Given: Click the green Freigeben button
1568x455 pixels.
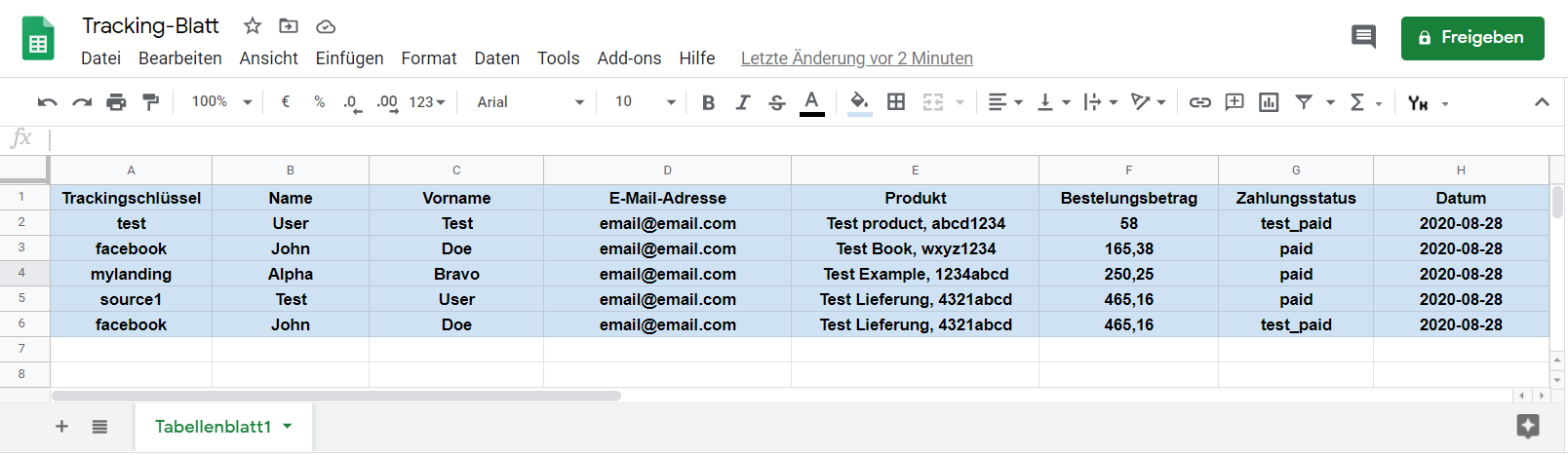Looking at the screenshot, I should [1471, 38].
